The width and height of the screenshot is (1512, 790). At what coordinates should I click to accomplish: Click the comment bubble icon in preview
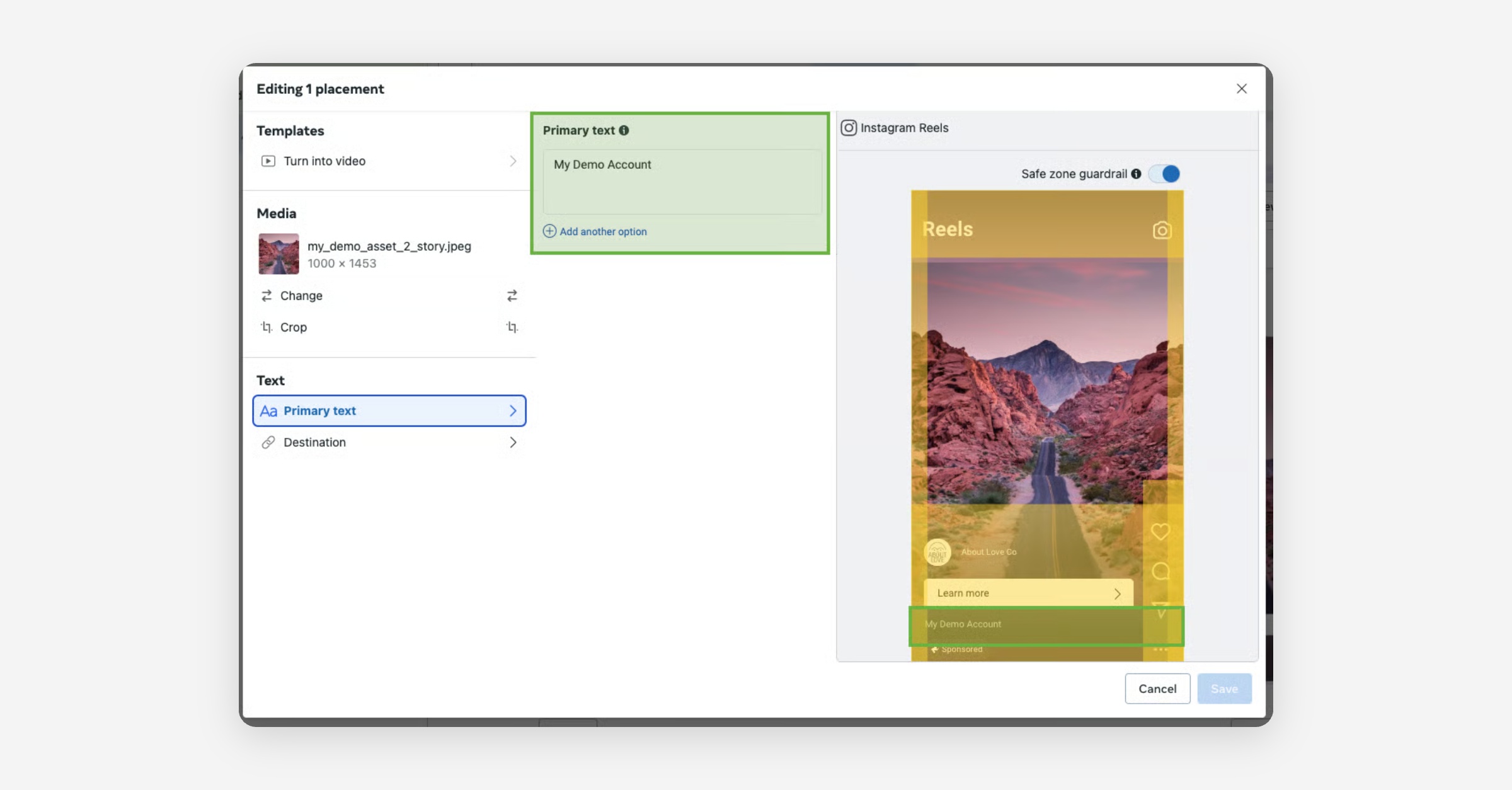click(1160, 571)
